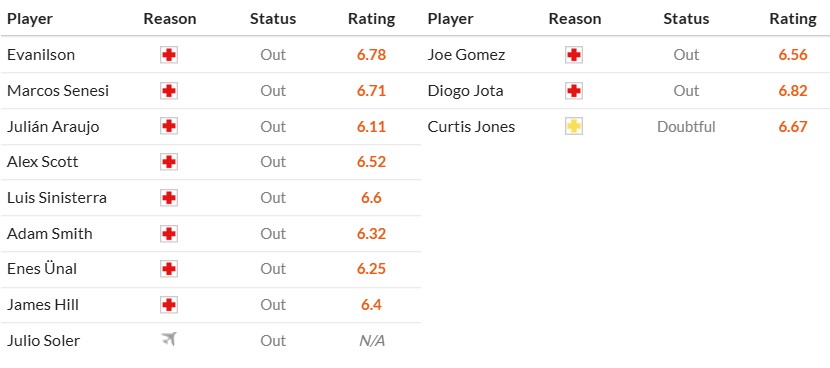
Task: Open Julián Araujo's player page
Action: [53, 127]
